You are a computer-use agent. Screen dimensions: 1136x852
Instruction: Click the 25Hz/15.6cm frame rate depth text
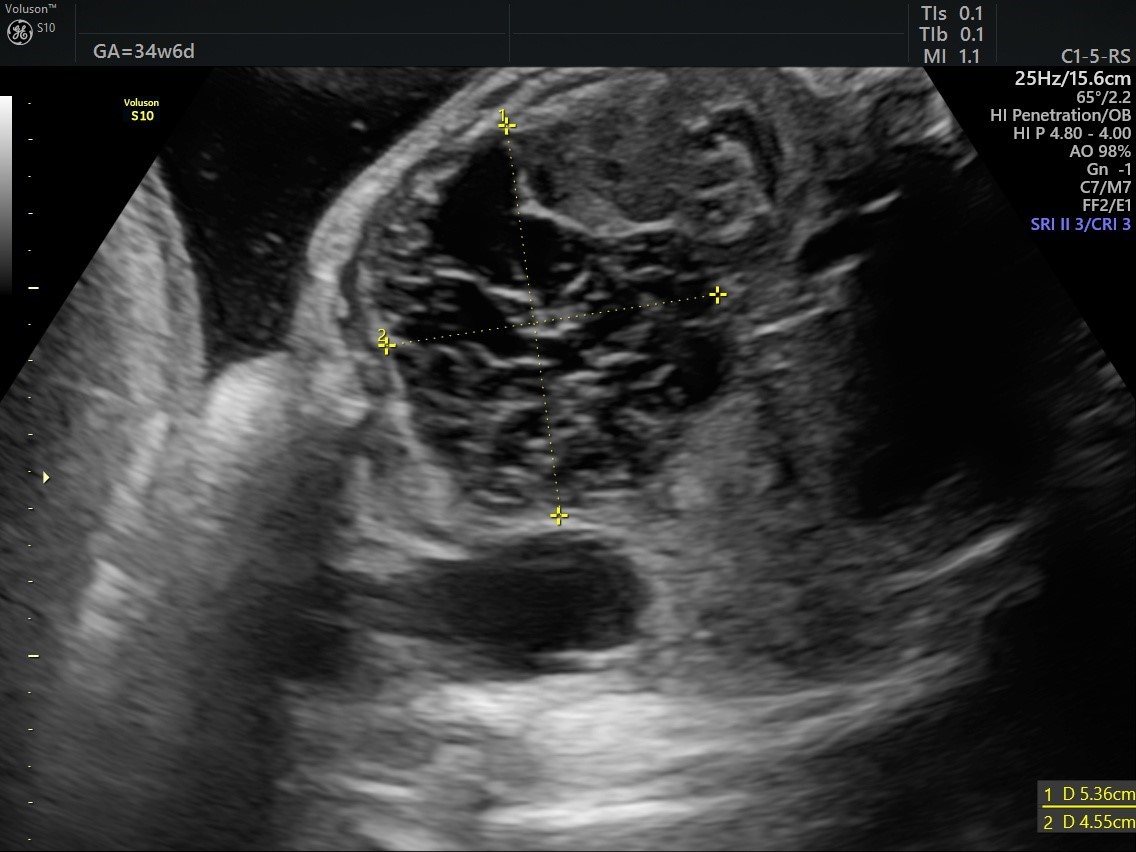(x=1072, y=78)
